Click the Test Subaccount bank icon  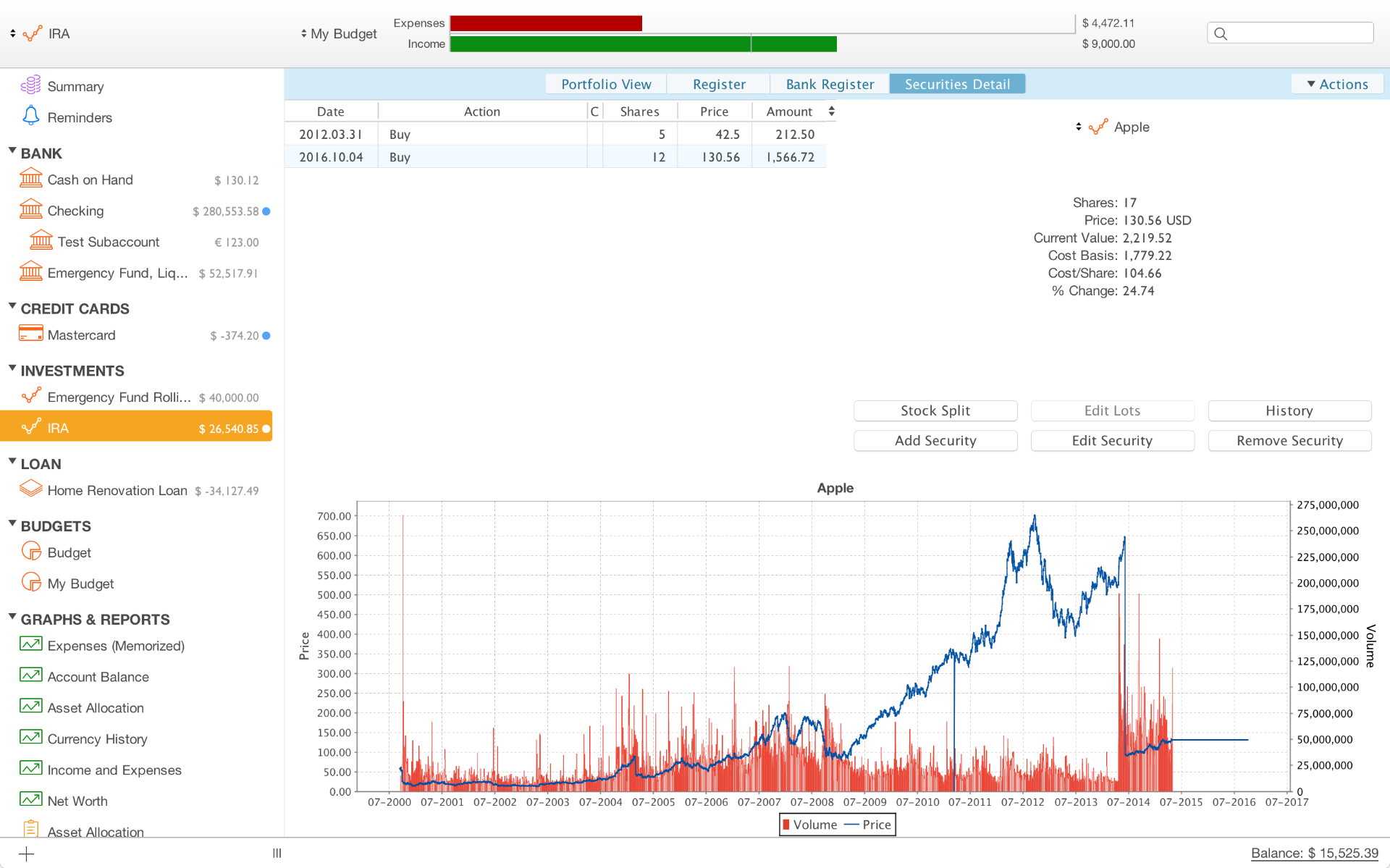click(x=41, y=240)
